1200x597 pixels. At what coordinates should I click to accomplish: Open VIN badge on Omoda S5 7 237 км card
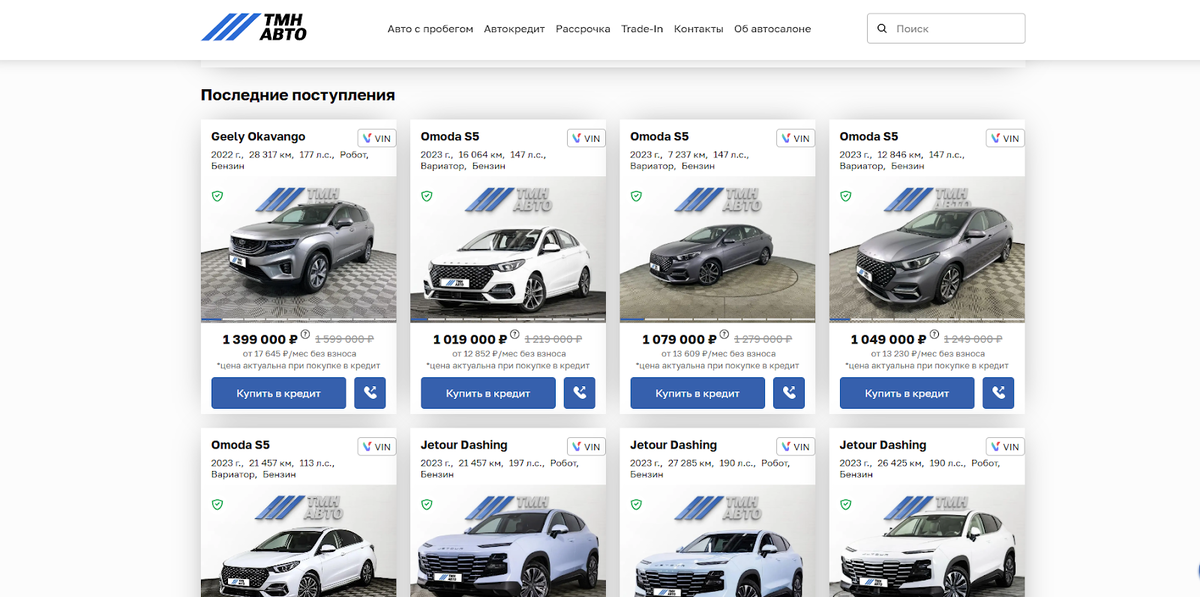[796, 138]
